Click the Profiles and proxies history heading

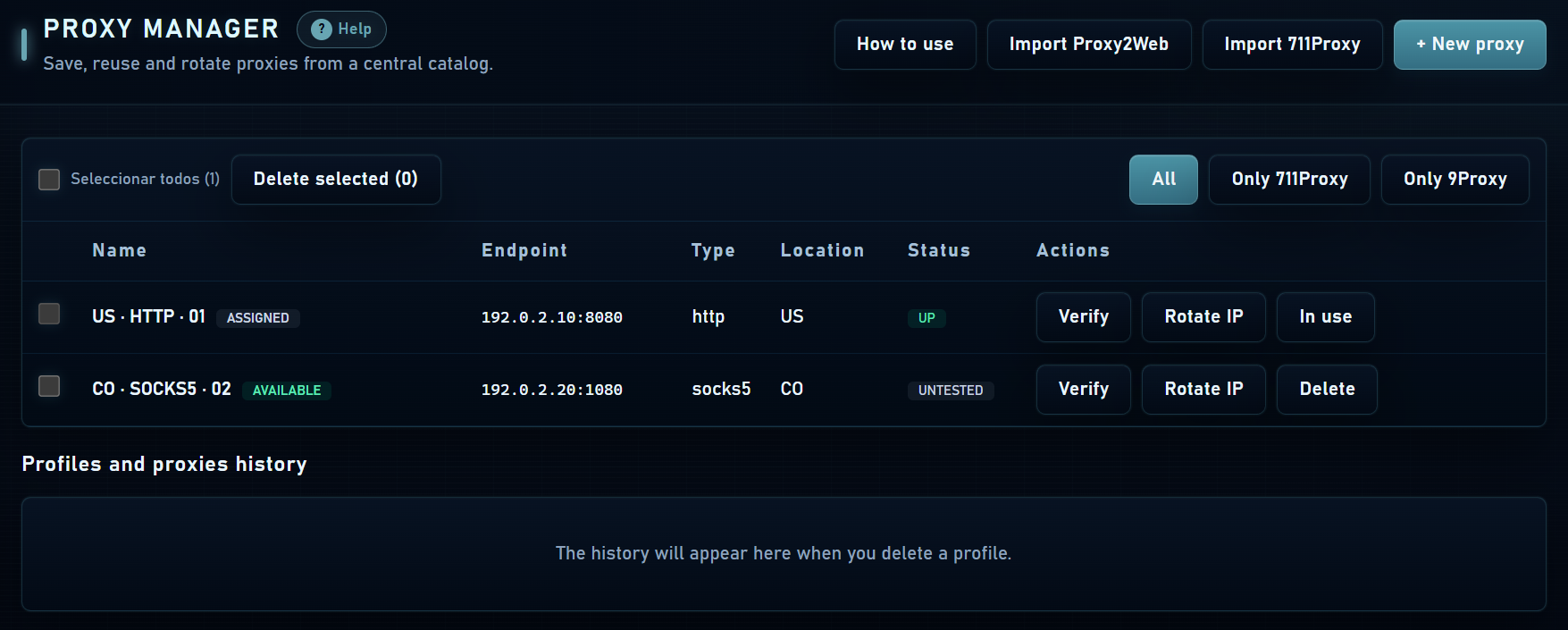tap(164, 465)
